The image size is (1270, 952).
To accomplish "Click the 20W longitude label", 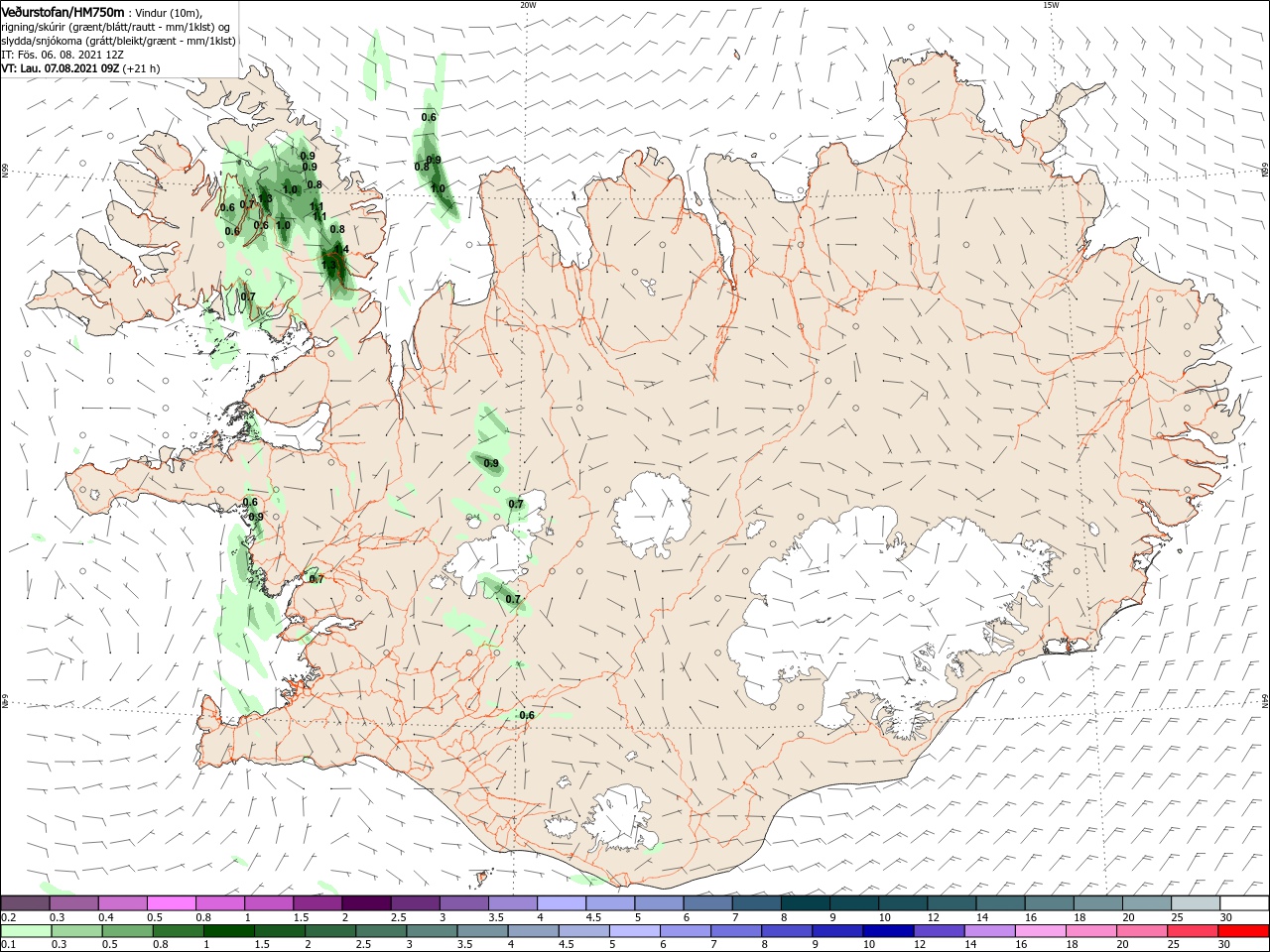I will click(528, 5).
